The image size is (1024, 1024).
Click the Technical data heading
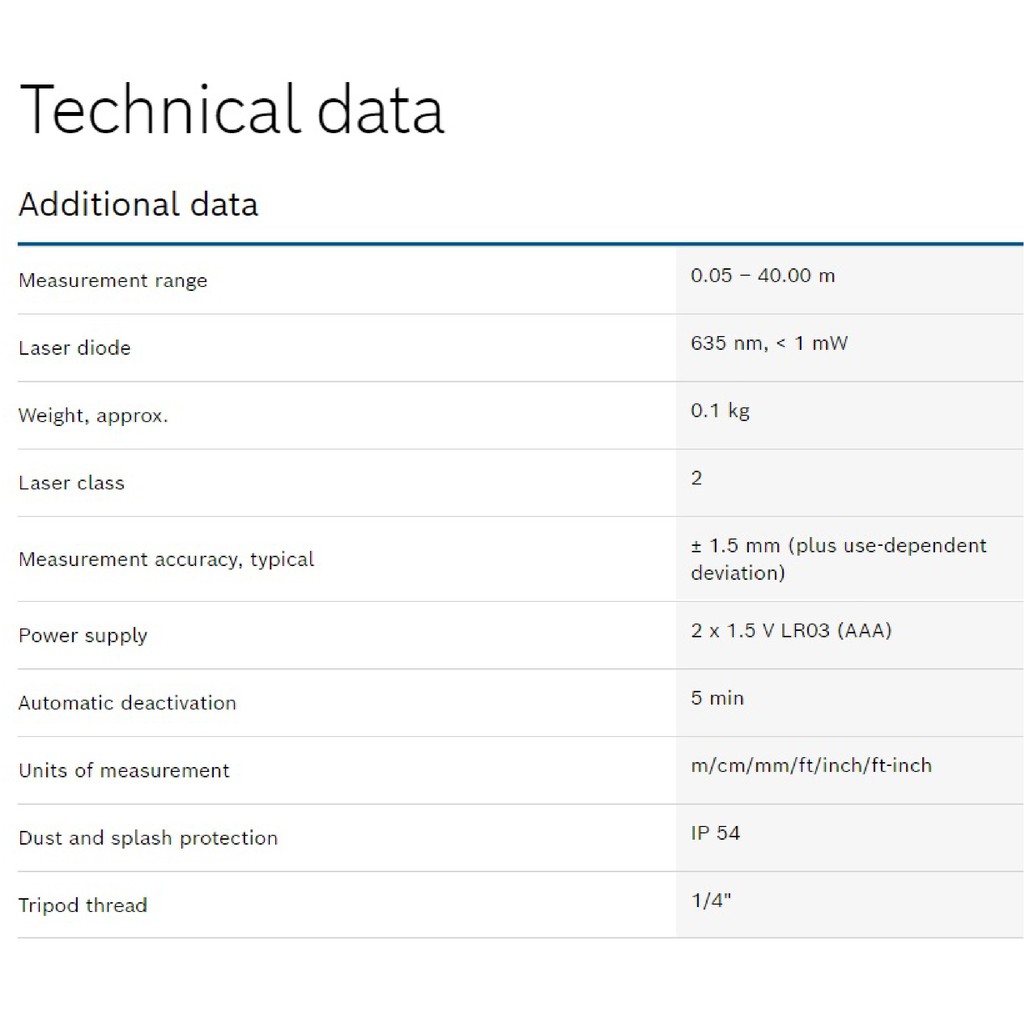(231, 109)
